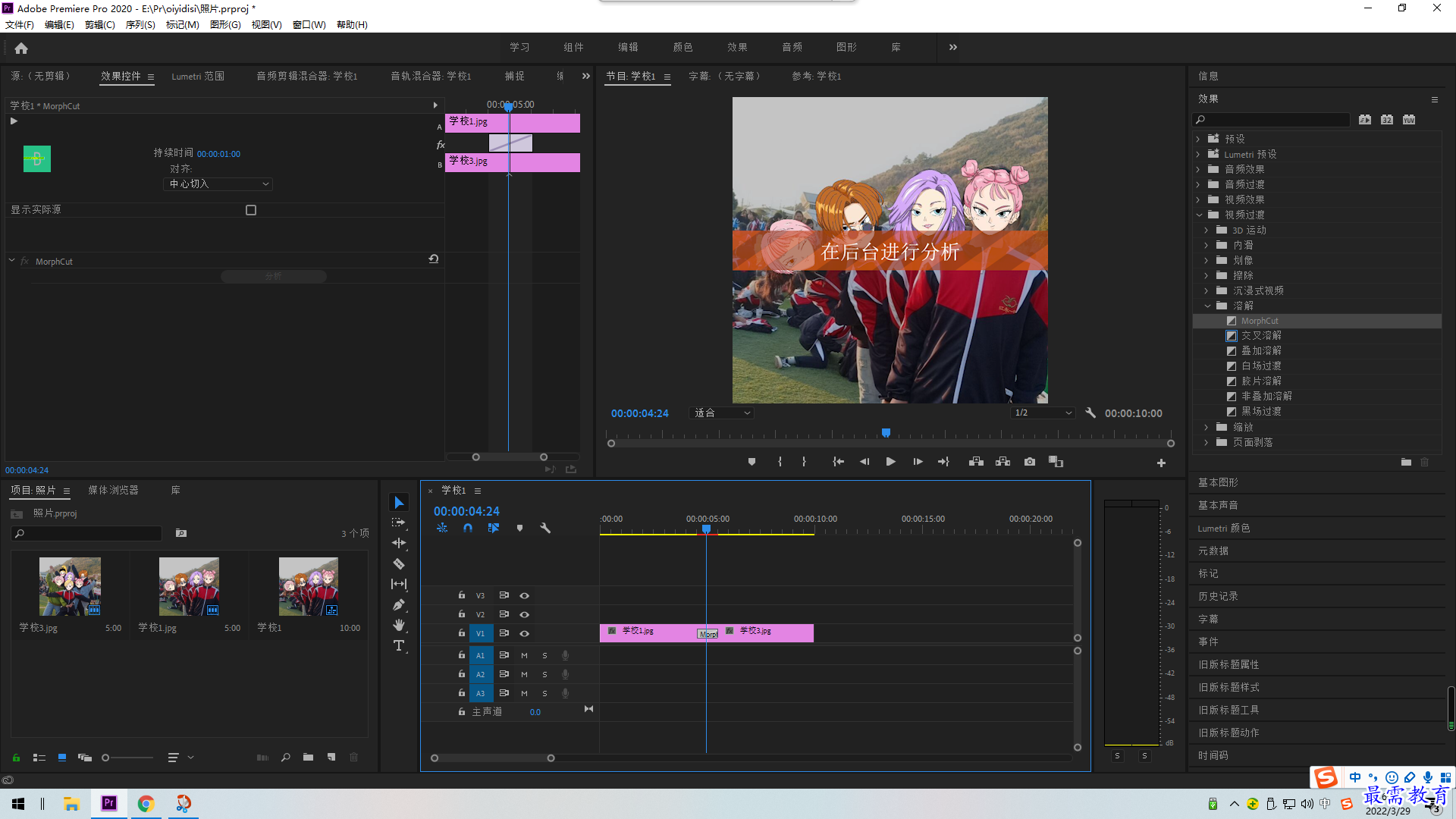Click duration value 00:00:01:00
The width and height of the screenshot is (1456, 819).
218,154
